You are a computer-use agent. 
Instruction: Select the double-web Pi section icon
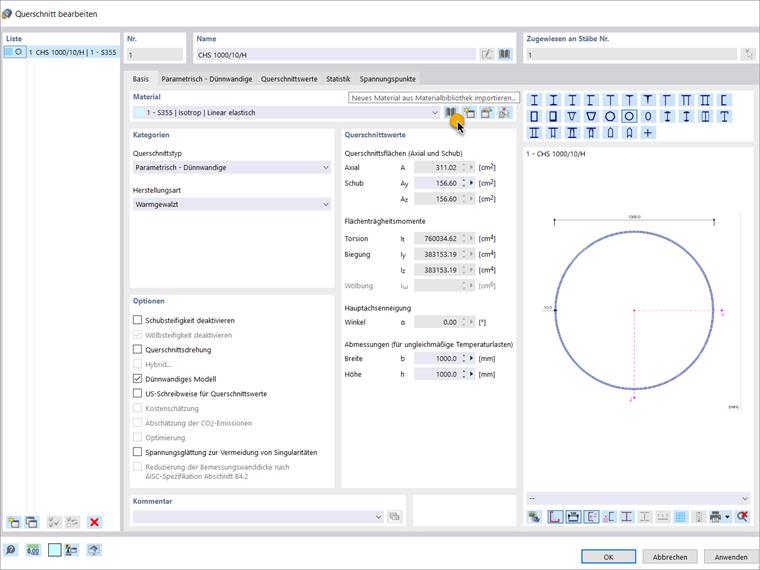pos(686,100)
